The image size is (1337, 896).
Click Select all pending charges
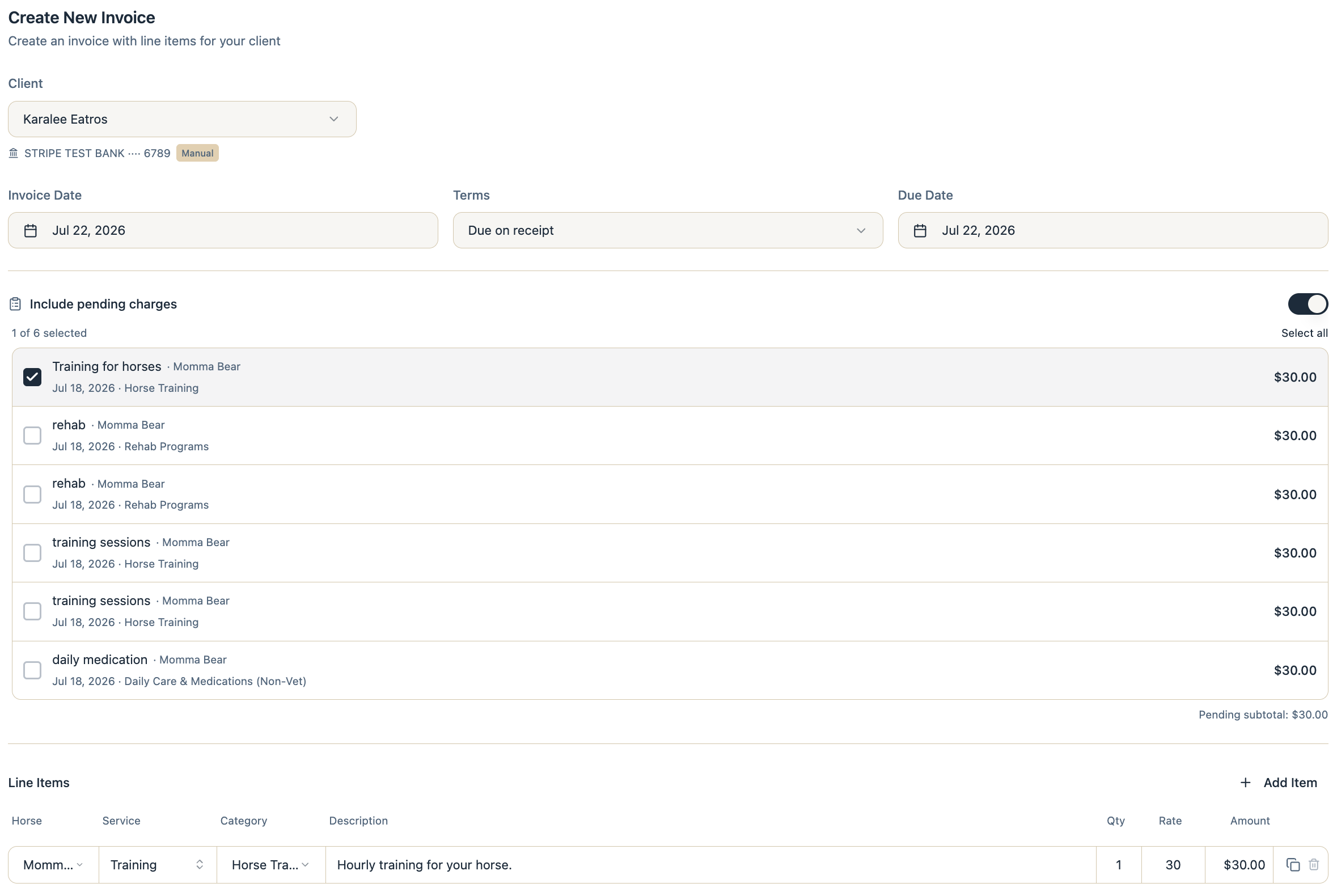(x=1305, y=333)
